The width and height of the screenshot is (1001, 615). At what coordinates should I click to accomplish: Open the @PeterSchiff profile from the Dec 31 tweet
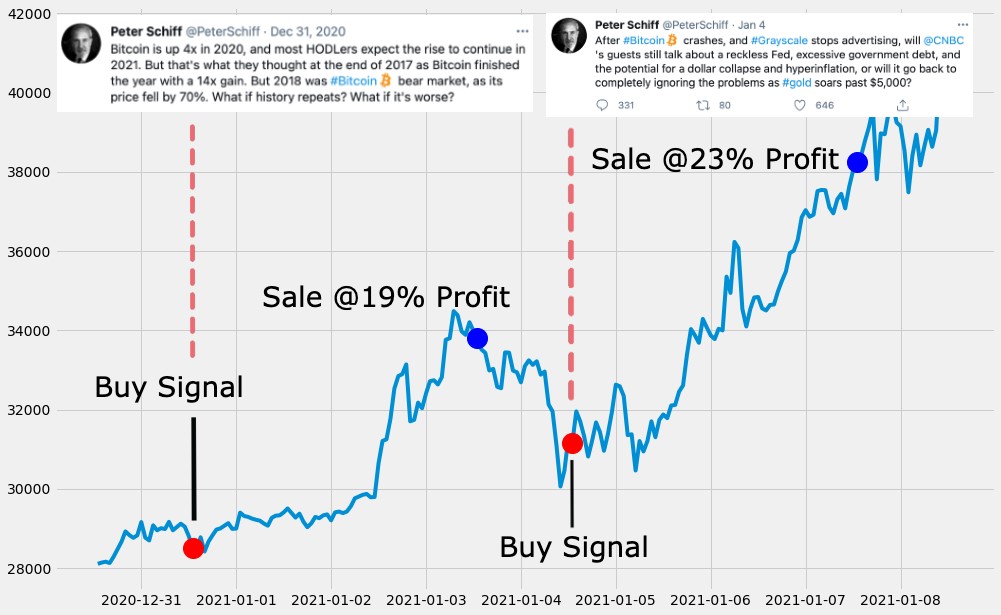pyautogui.click(x=223, y=31)
